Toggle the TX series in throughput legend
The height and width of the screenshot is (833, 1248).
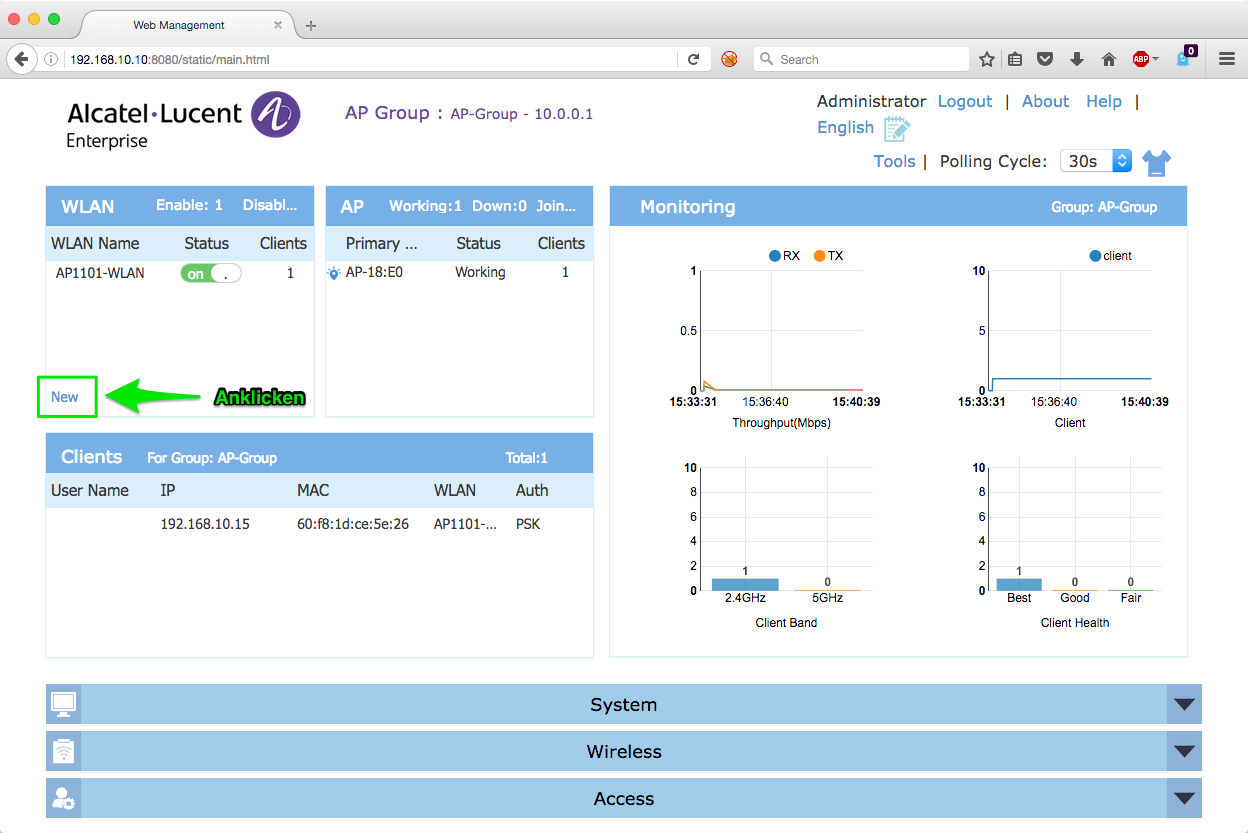coord(828,256)
